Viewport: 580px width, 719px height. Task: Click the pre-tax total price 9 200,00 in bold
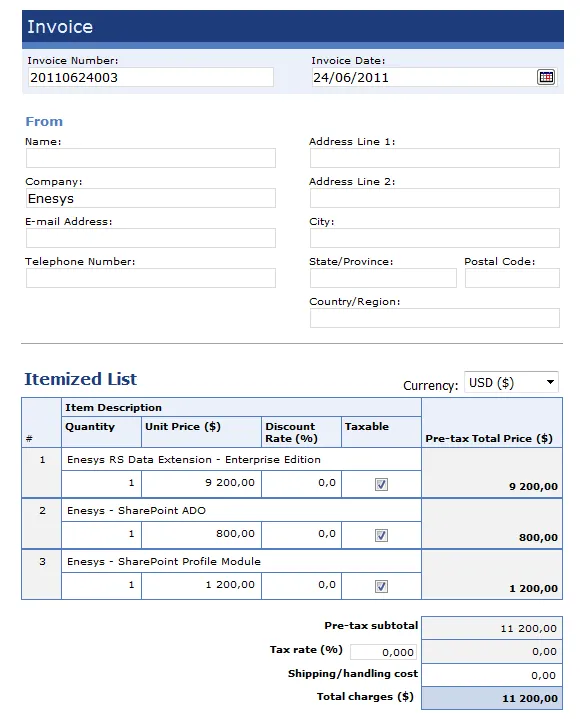(533, 487)
